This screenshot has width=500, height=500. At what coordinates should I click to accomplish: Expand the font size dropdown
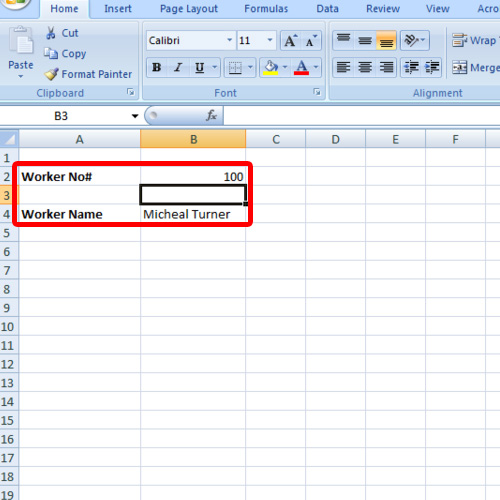click(x=270, y=40)
